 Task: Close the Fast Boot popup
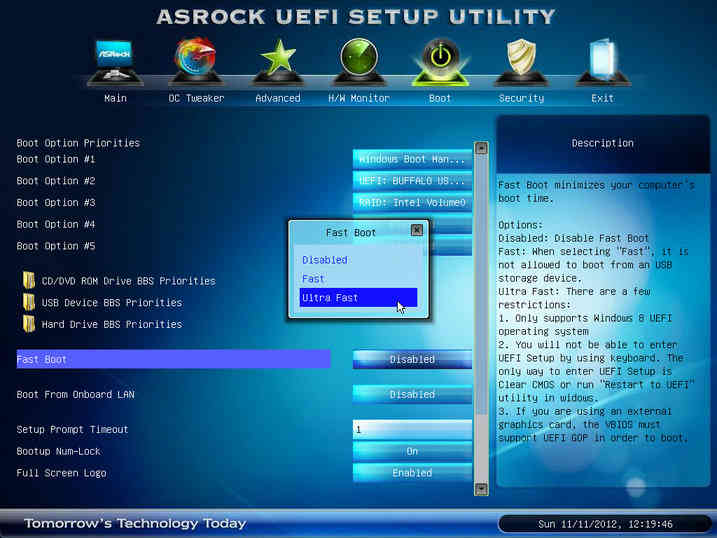pyautogui.click(x=417, y=230)
